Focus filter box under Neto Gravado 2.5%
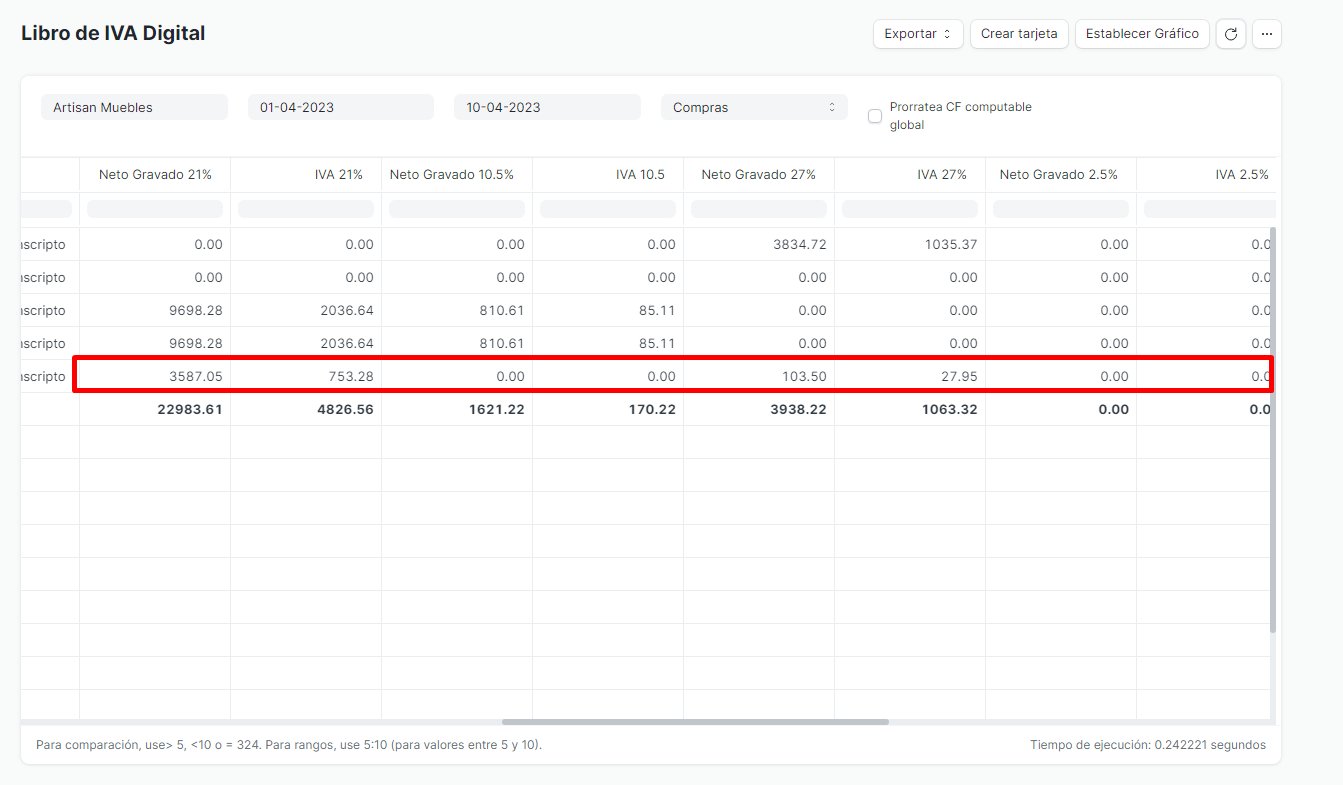The height and width of the screenshot is (785, 1343). click(1061, 209)
